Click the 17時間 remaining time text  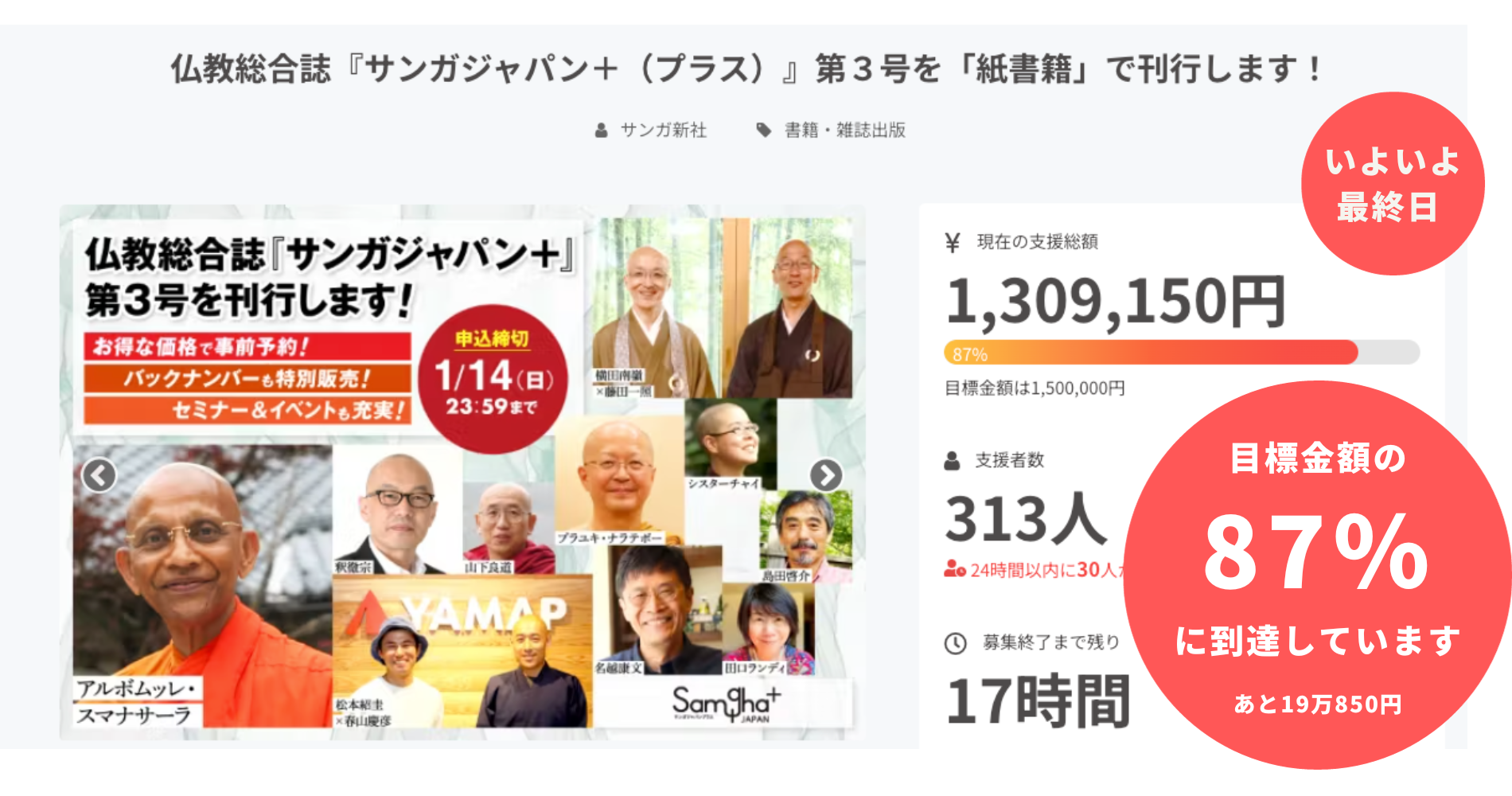pos(1039,701)
